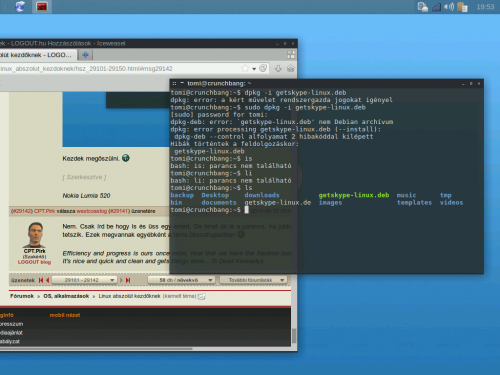Minimize the terminal window
This screenshot has height=375, width=500.
(x=463, y=84)
